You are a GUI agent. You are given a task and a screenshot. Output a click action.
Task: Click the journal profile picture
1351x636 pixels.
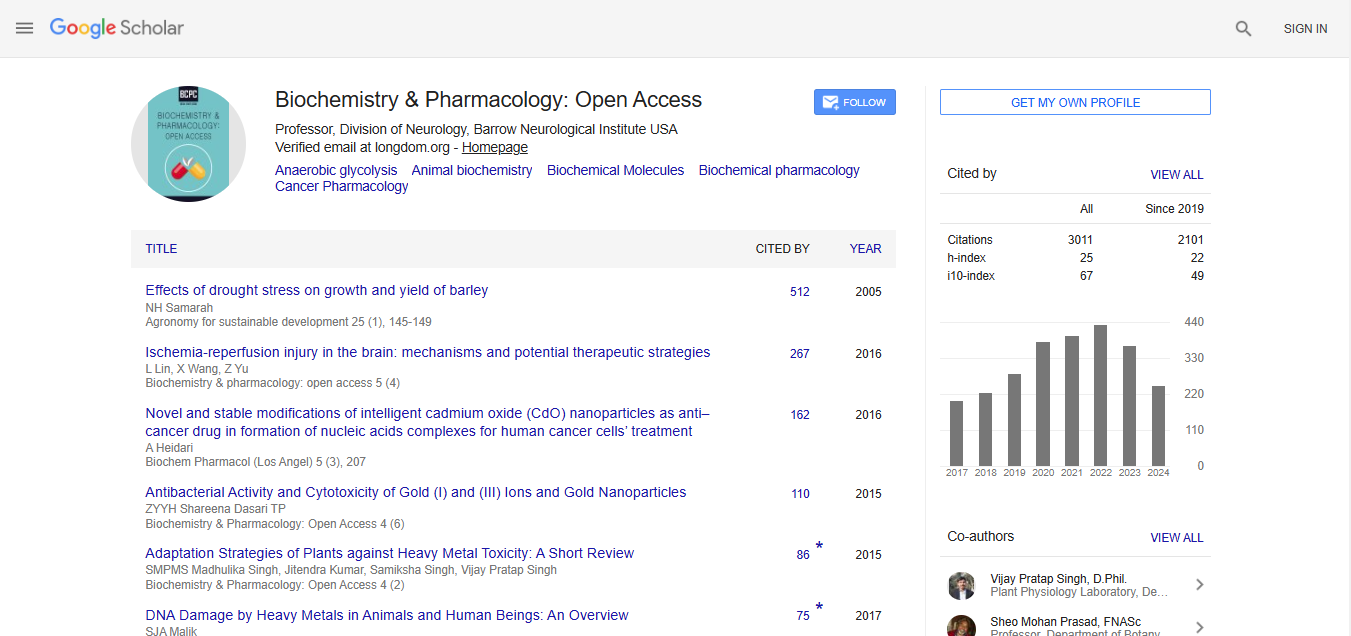[188, 144]
